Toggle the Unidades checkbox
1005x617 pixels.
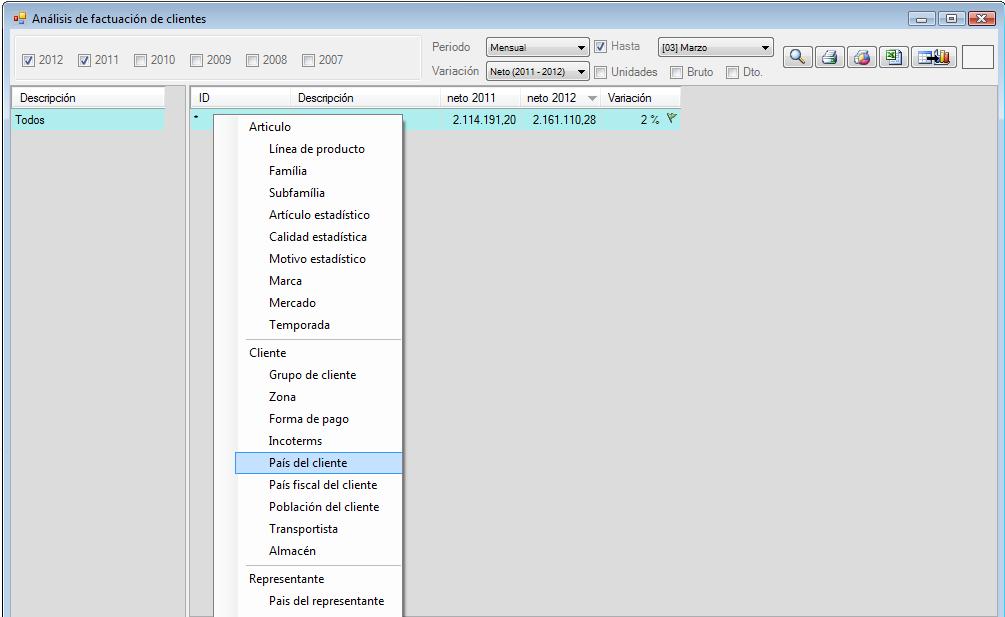602,72
